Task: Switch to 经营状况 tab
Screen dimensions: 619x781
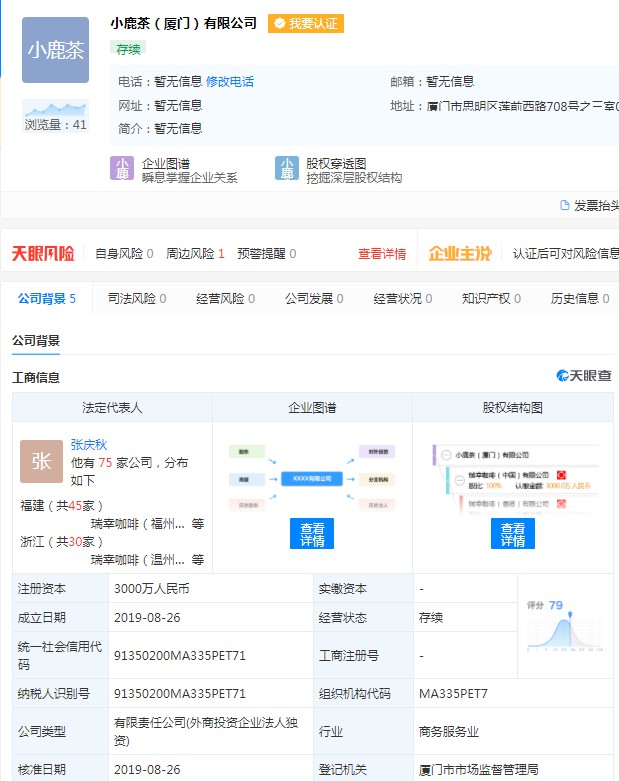Action: point(403,298)
